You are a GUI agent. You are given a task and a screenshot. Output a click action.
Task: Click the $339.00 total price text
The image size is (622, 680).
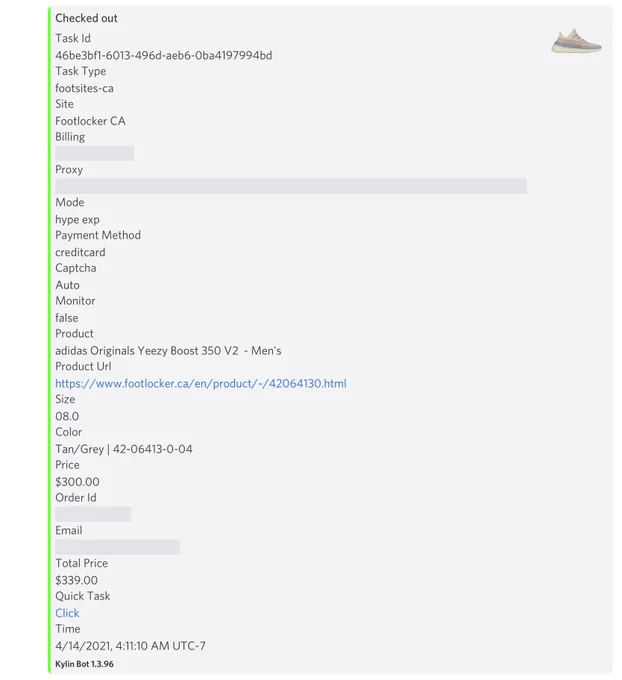(76, 580)
